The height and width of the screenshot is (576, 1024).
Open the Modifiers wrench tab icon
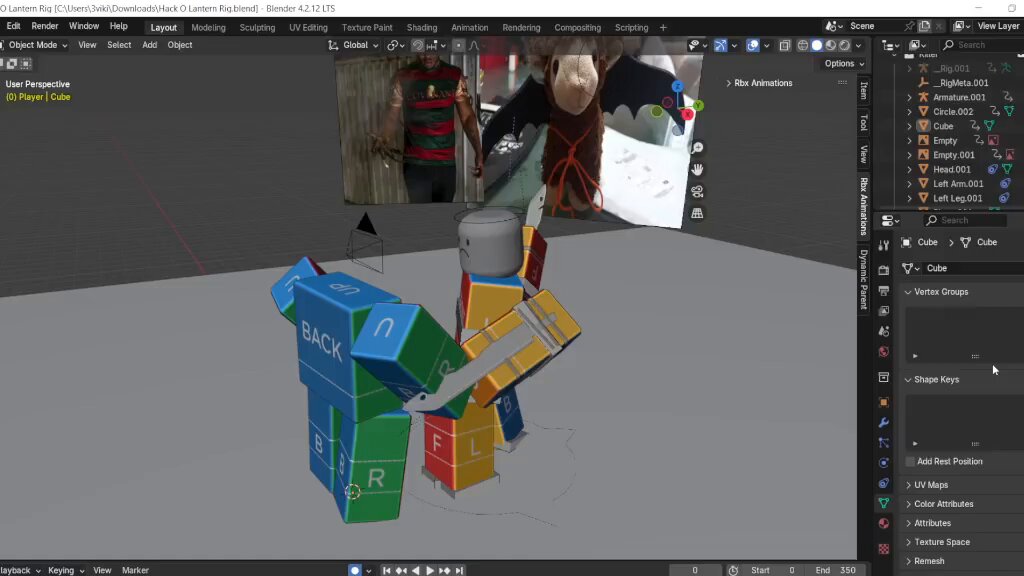pos(884,423)
